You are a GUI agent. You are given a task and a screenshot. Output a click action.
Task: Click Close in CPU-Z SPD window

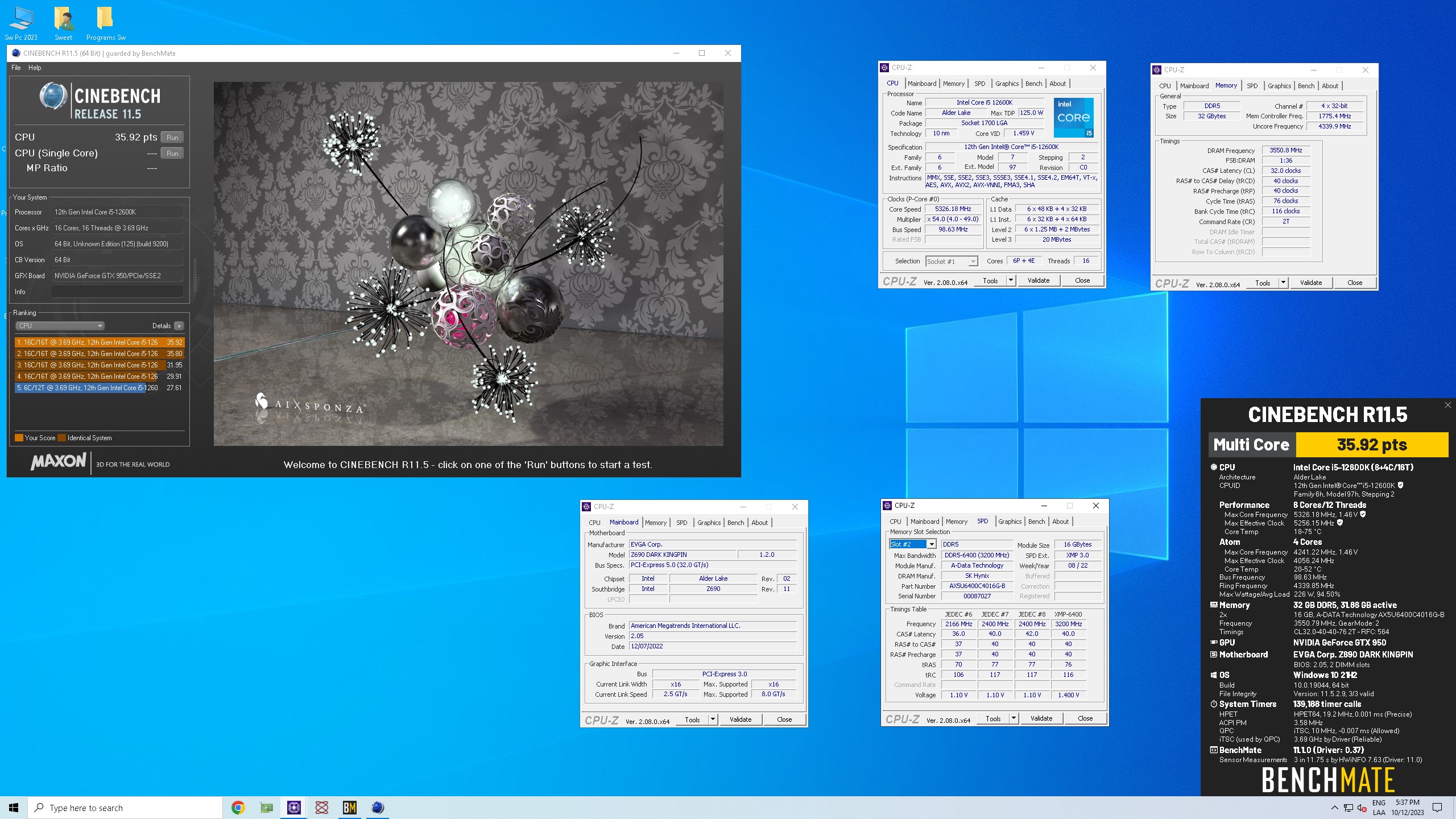pos(1085,718)
